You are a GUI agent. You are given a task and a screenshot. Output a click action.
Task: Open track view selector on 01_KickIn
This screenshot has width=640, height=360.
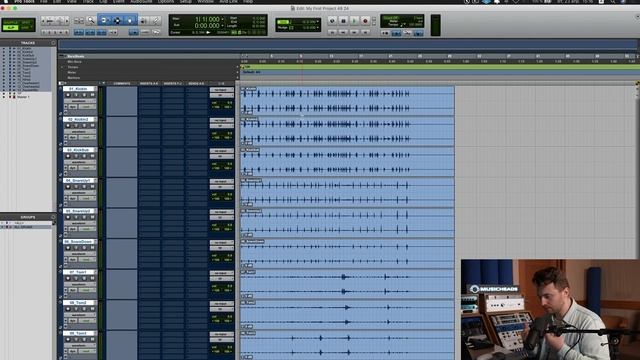click(x=79, y=101)
